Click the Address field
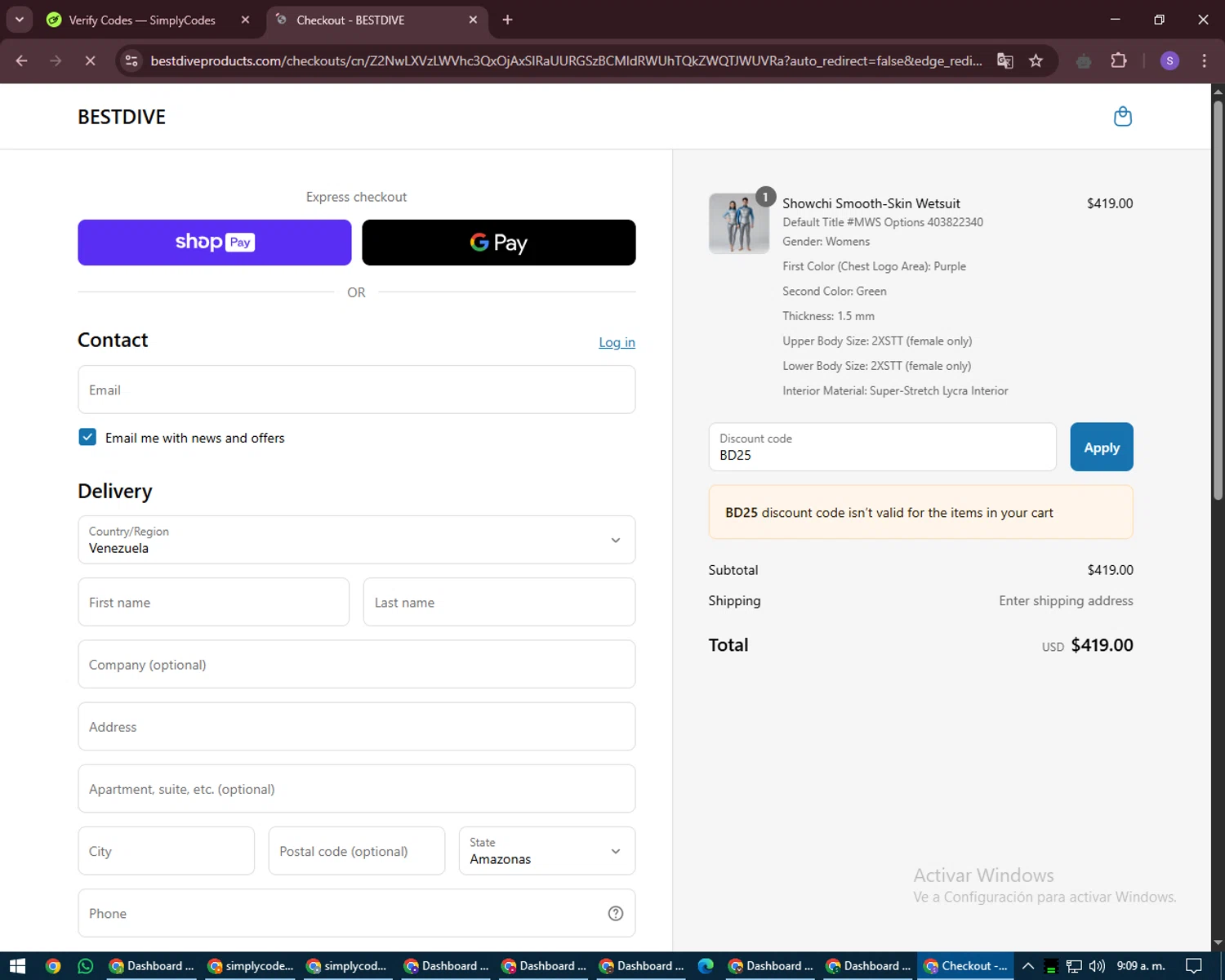This screenshot has height=980, width=1225. tap(357, 726)
